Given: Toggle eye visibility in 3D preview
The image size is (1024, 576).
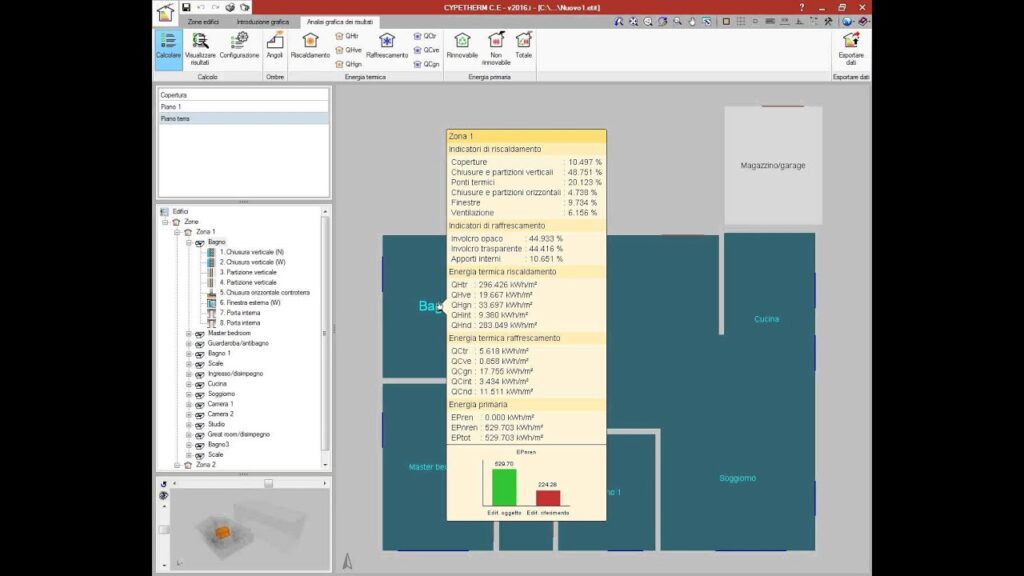Looking at the screenshot, I should 164,495.
